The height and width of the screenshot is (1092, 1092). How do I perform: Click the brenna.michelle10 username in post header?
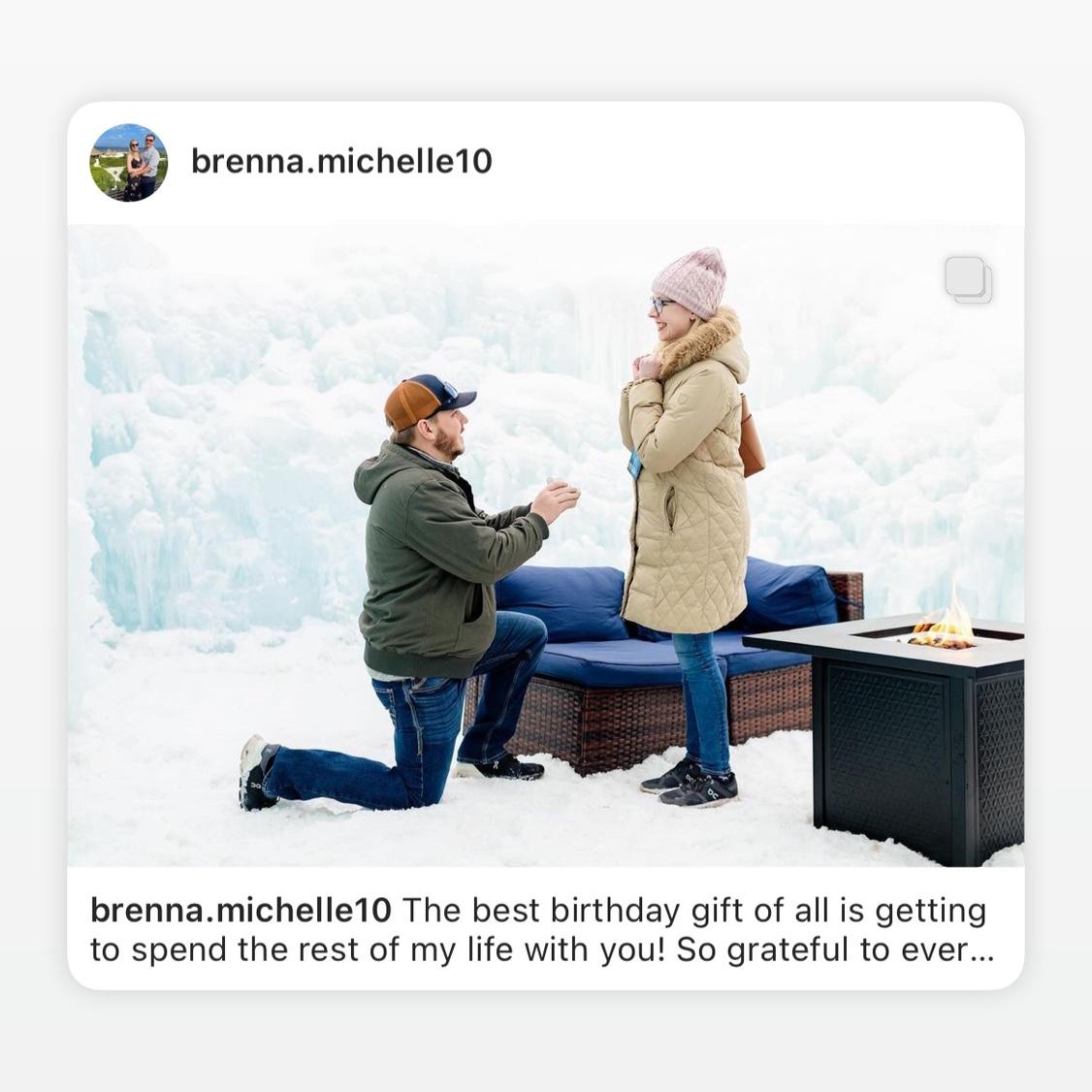341,162
